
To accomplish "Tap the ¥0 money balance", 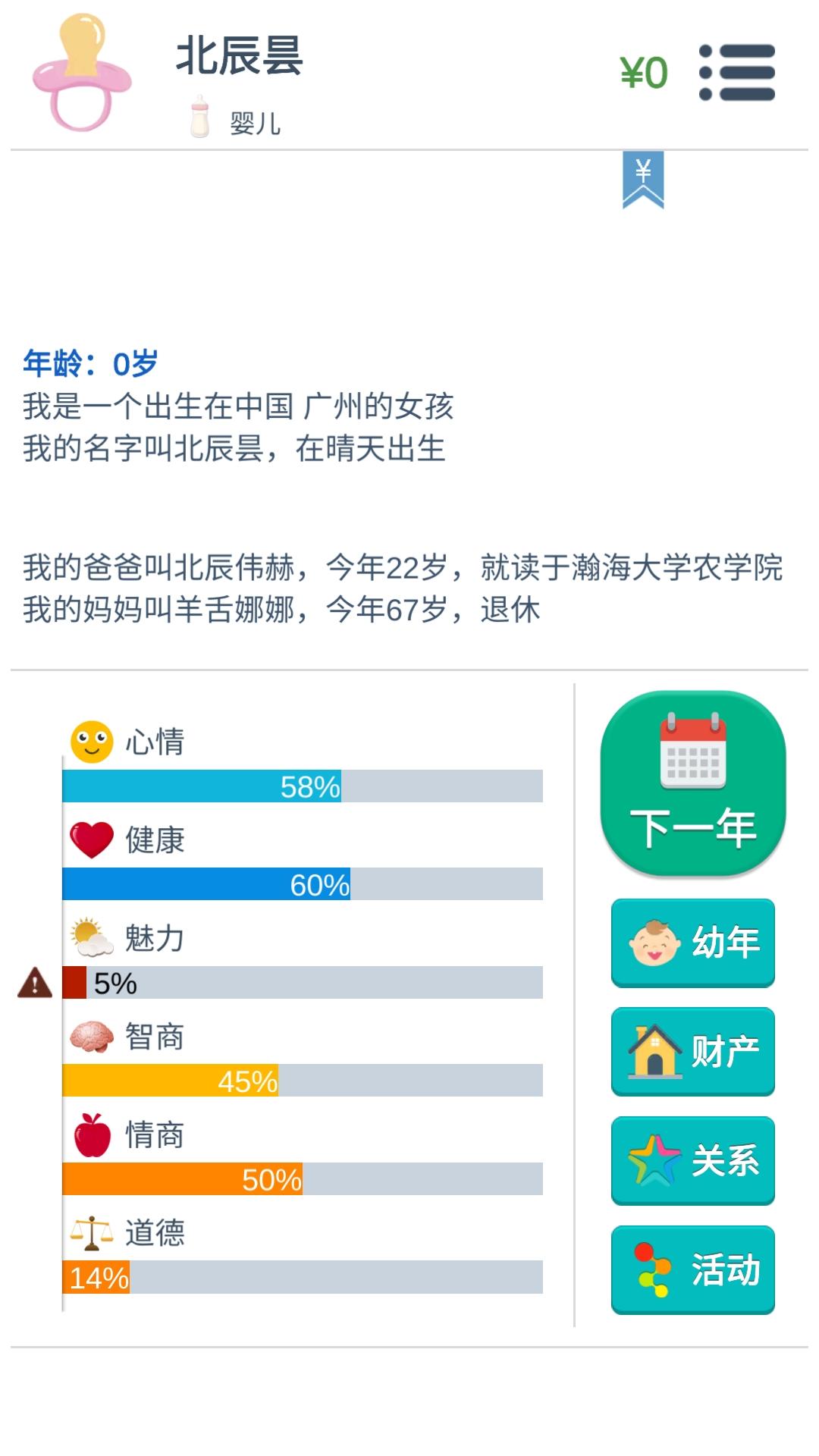I will [x=644, y=74].
